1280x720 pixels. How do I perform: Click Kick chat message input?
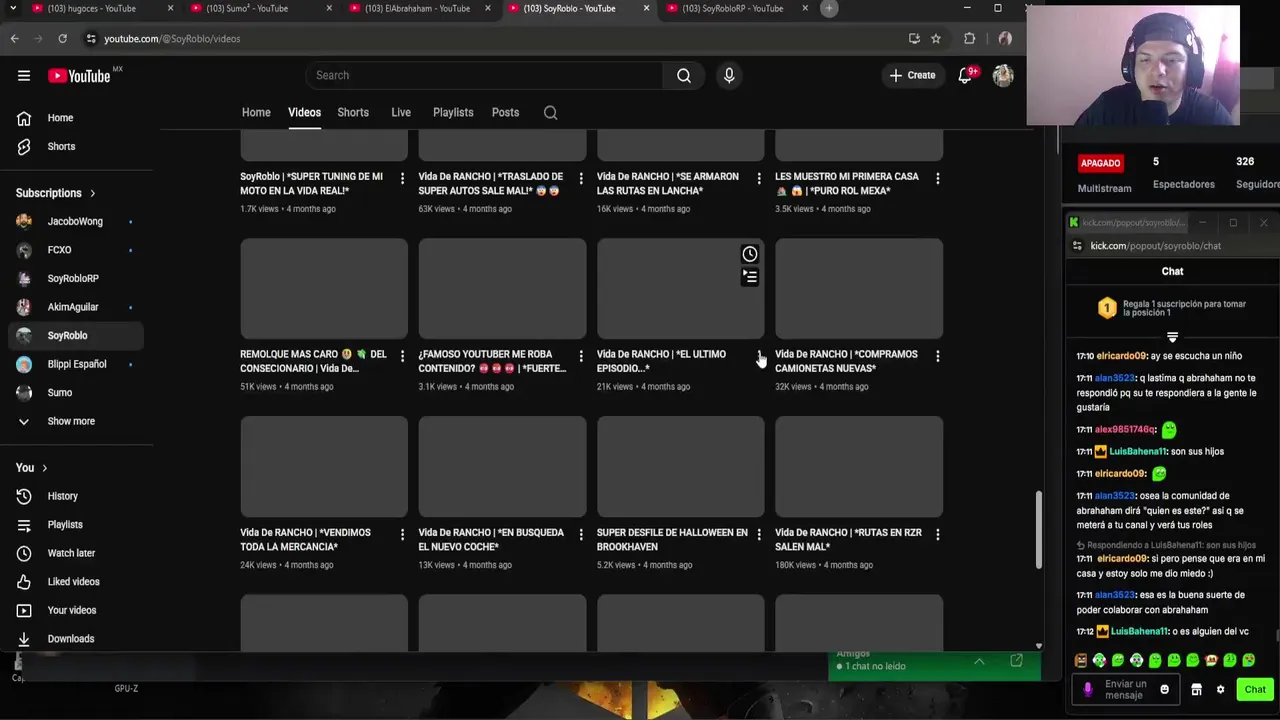click(x=1126, y=689)
